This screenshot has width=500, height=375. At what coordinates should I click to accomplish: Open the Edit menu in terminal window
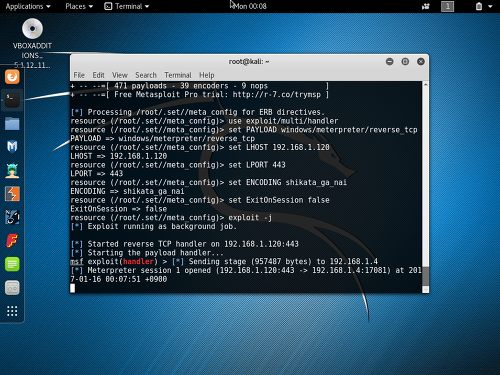[x=98, y=75]
